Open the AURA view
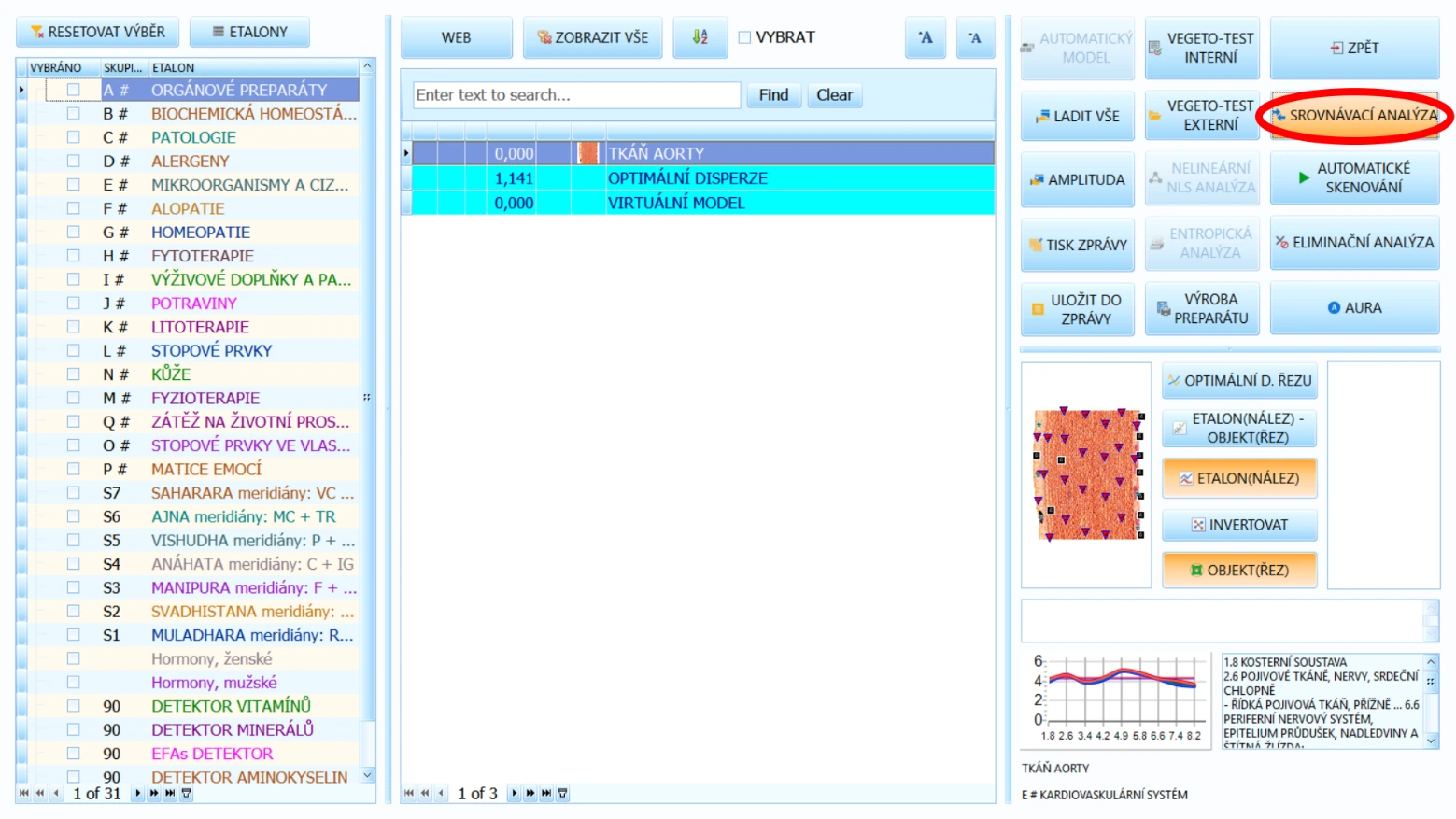 1354,308
